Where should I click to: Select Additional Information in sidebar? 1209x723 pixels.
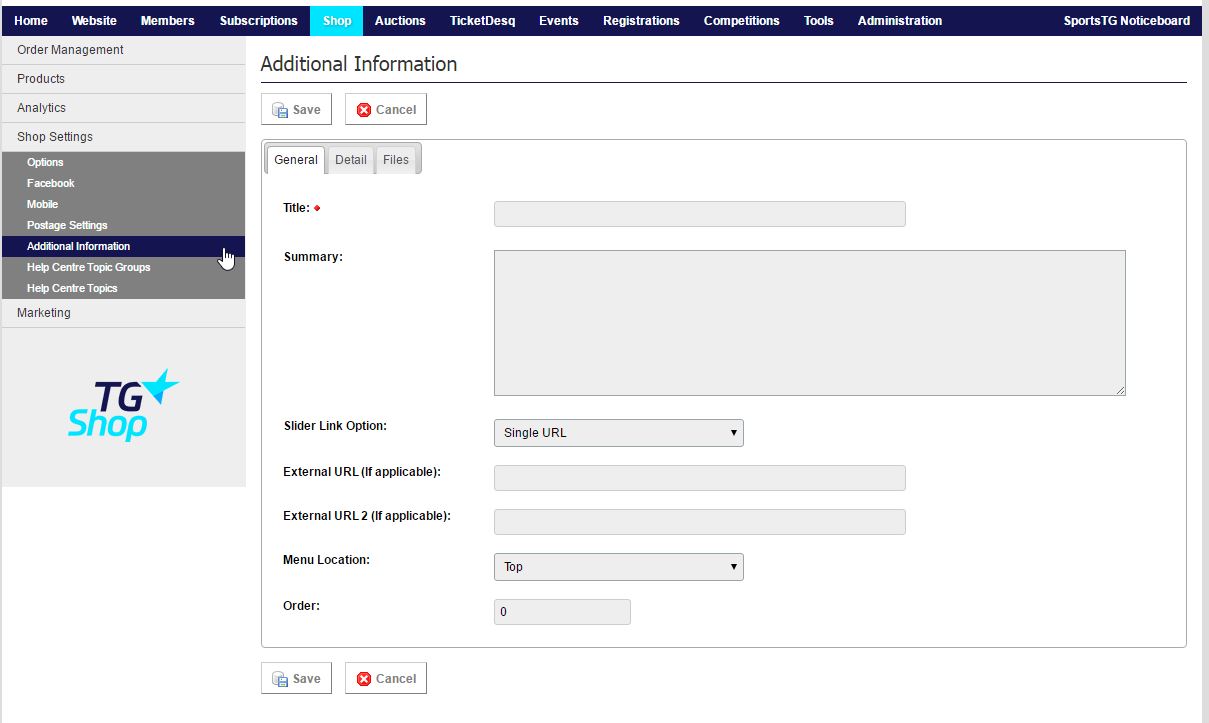pyautogui.click(x=123, y=246)
